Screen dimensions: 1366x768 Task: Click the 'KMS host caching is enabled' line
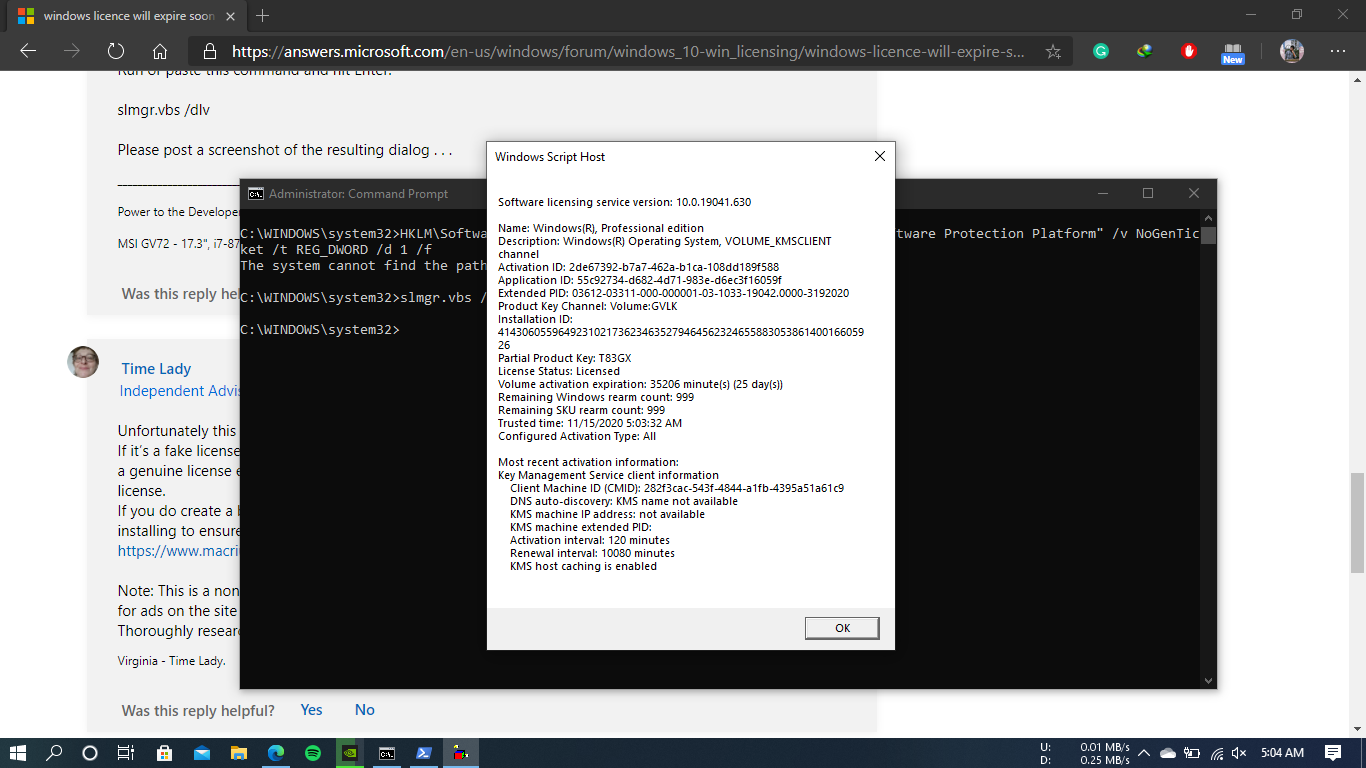point(583,566)
